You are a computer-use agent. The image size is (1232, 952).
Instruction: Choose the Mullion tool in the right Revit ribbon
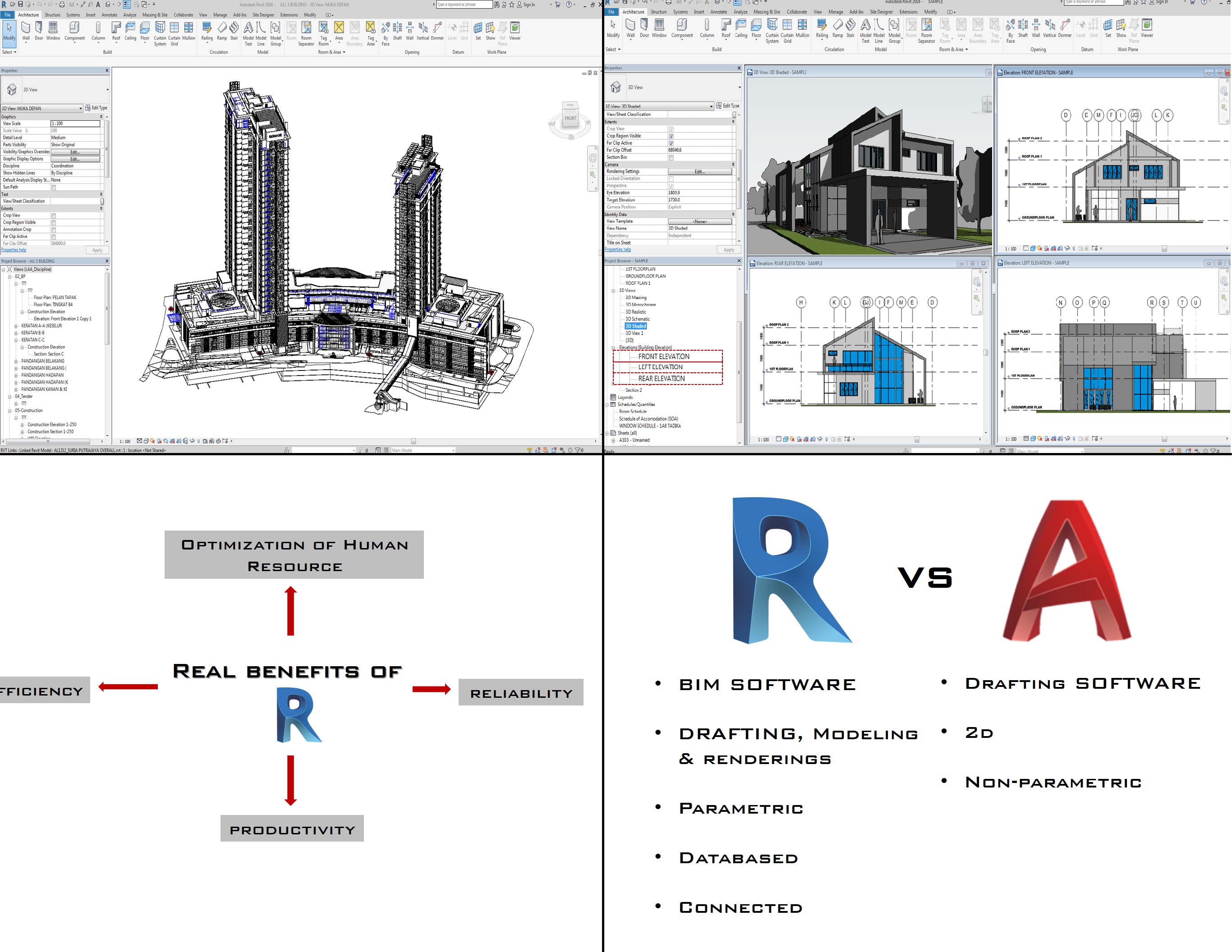click(x=802, y=28)
